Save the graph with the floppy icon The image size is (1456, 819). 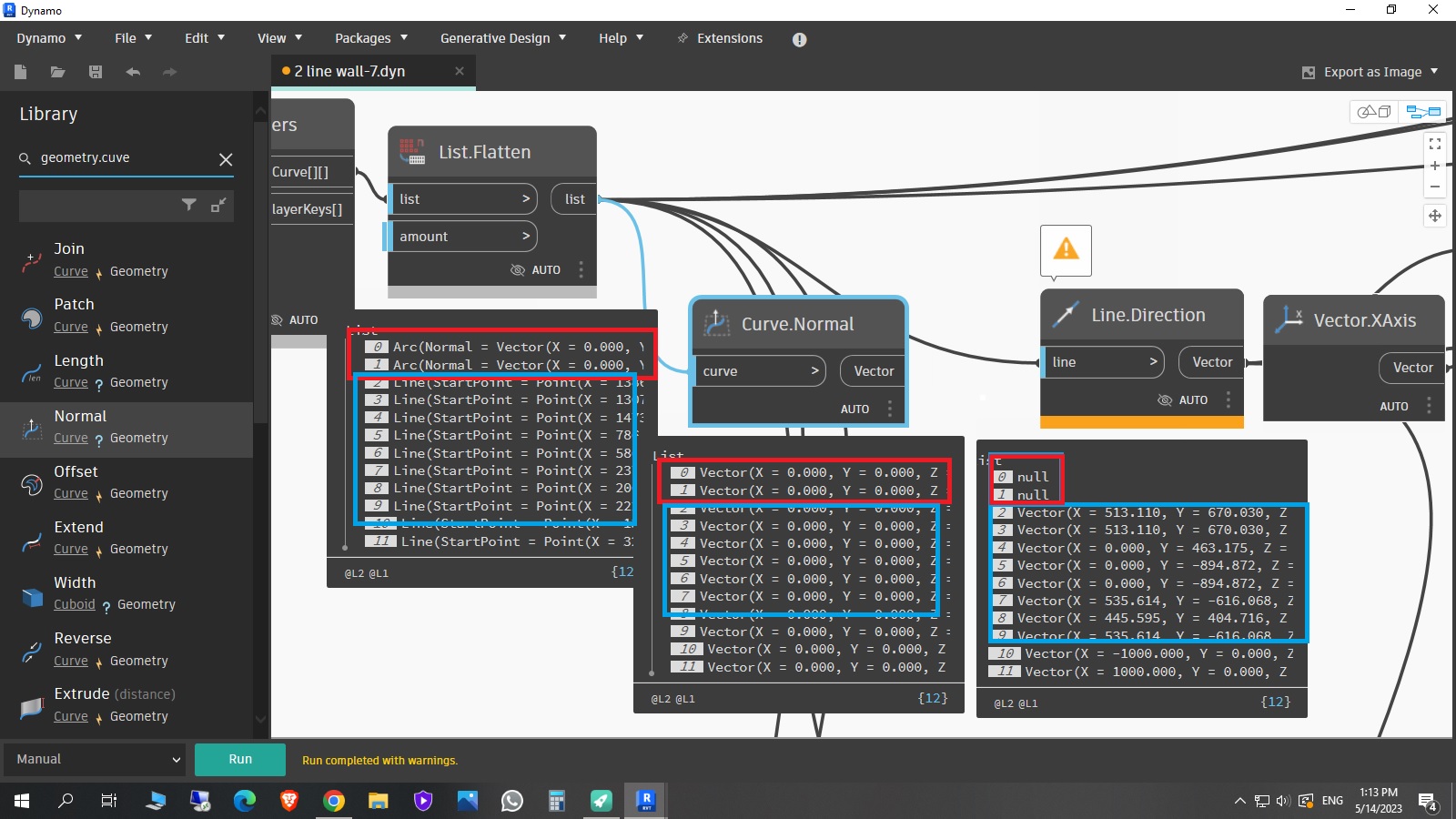tap(96, 72)
